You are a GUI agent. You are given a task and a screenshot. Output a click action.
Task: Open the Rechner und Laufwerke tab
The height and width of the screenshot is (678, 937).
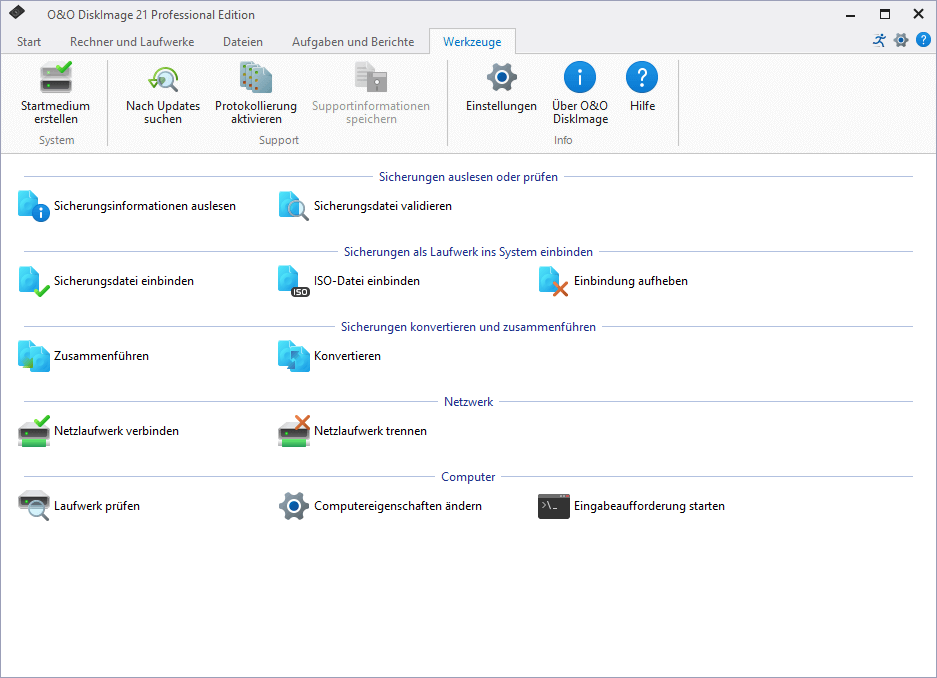pos(132,42)
